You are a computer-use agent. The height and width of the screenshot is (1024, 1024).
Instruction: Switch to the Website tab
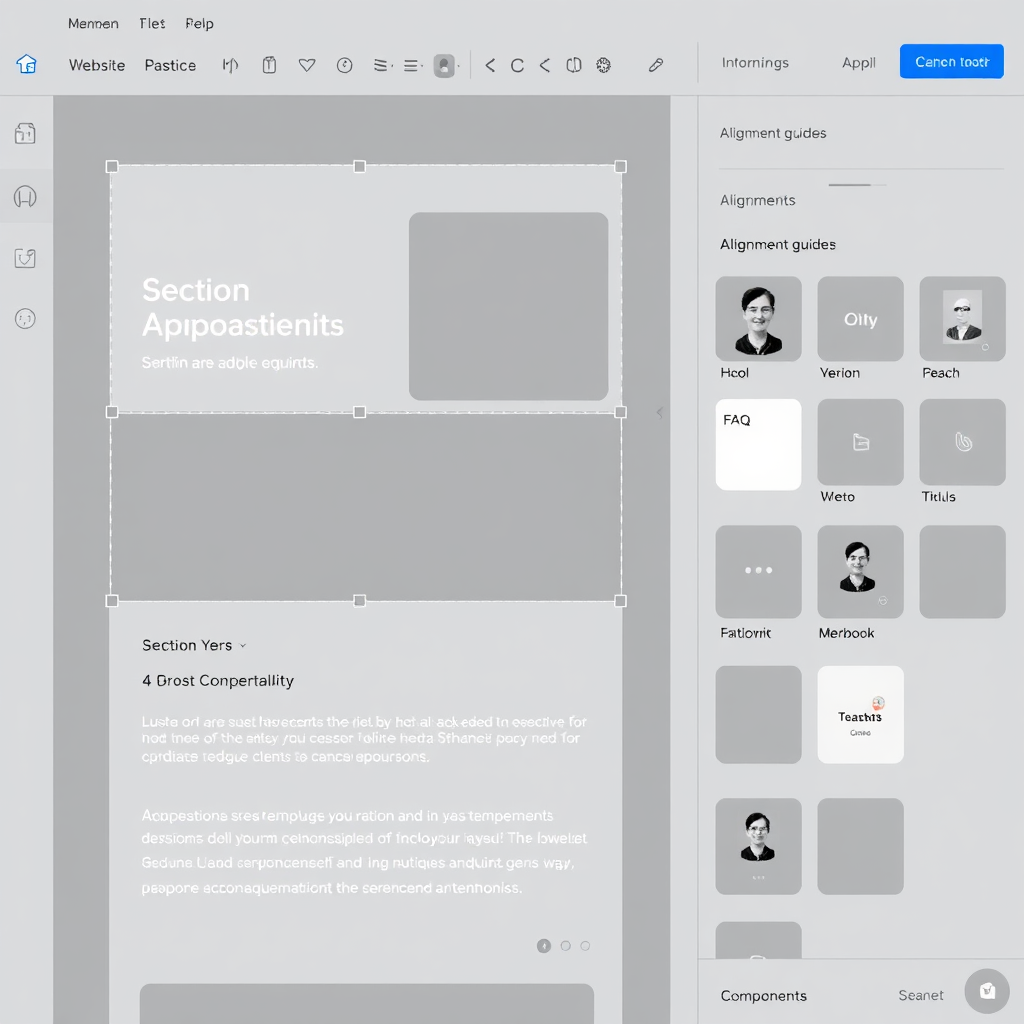pyautogui.click(x=97, y=65)
